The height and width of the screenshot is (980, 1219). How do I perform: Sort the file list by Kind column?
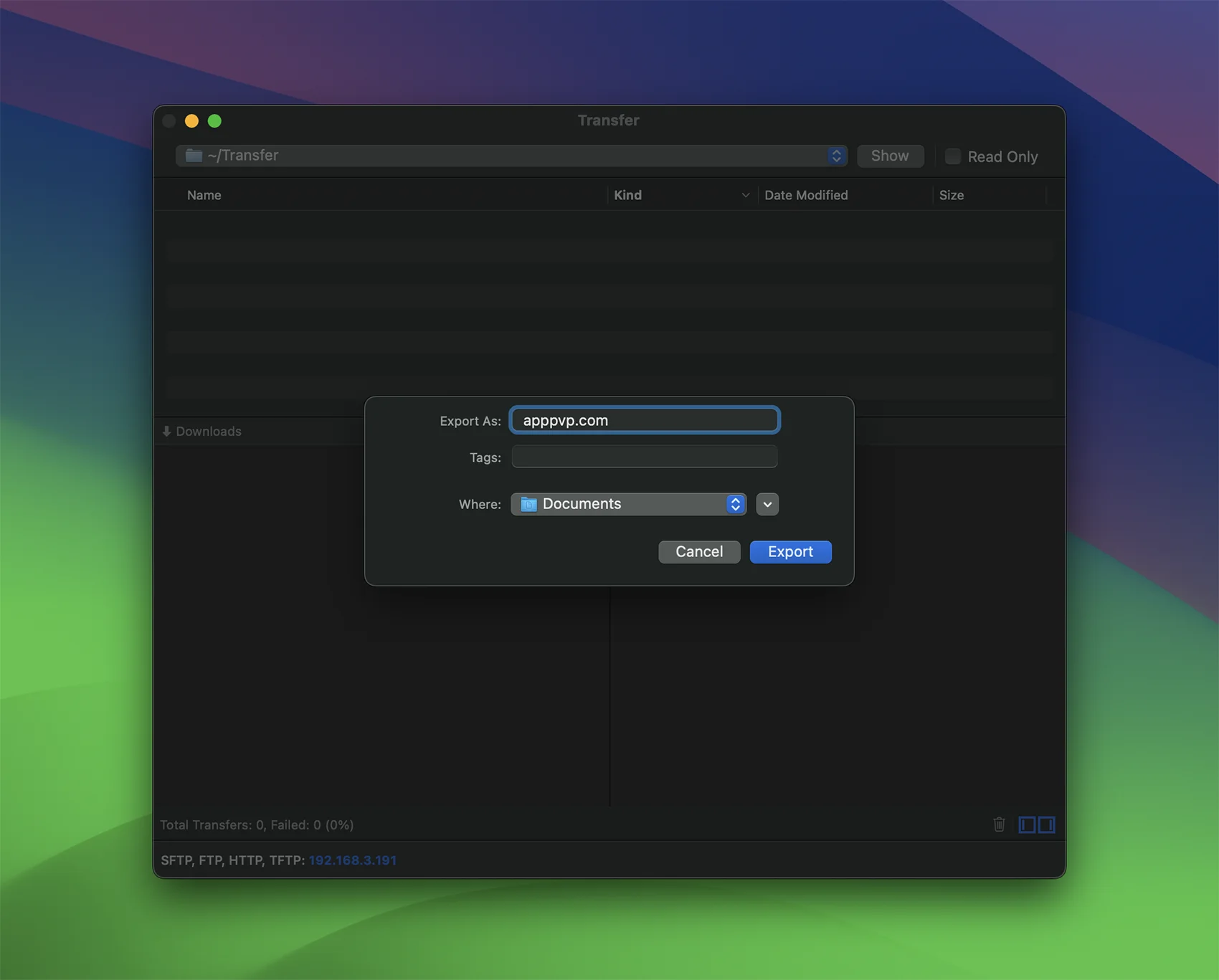627,195
